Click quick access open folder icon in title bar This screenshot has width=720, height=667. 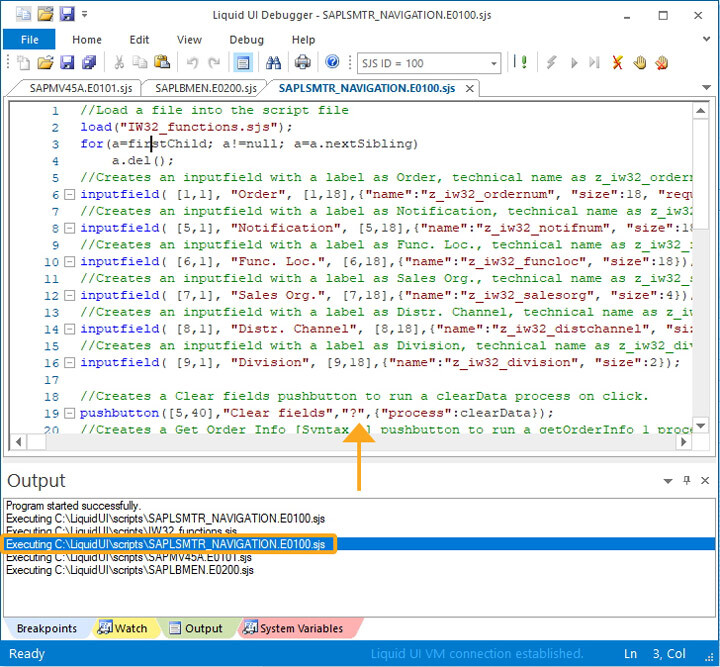pos(45,15)
